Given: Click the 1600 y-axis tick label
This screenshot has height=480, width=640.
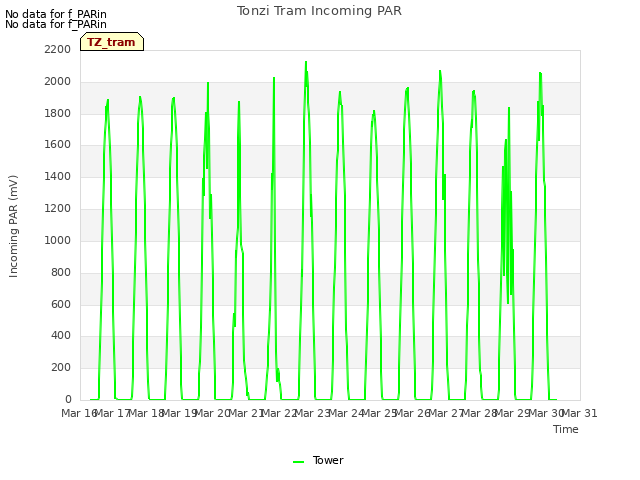Looking at the screenshot, I should [58, 145].
